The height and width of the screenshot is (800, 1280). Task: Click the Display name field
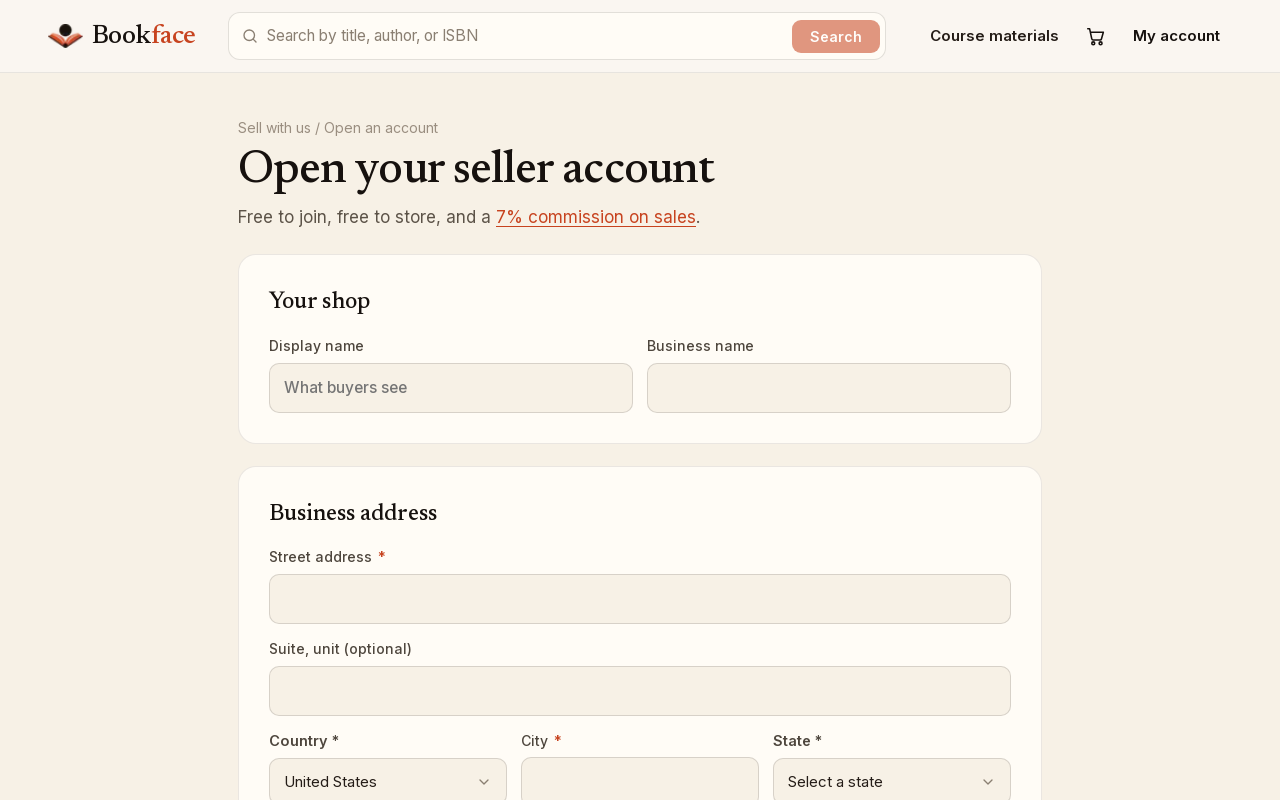451,388
